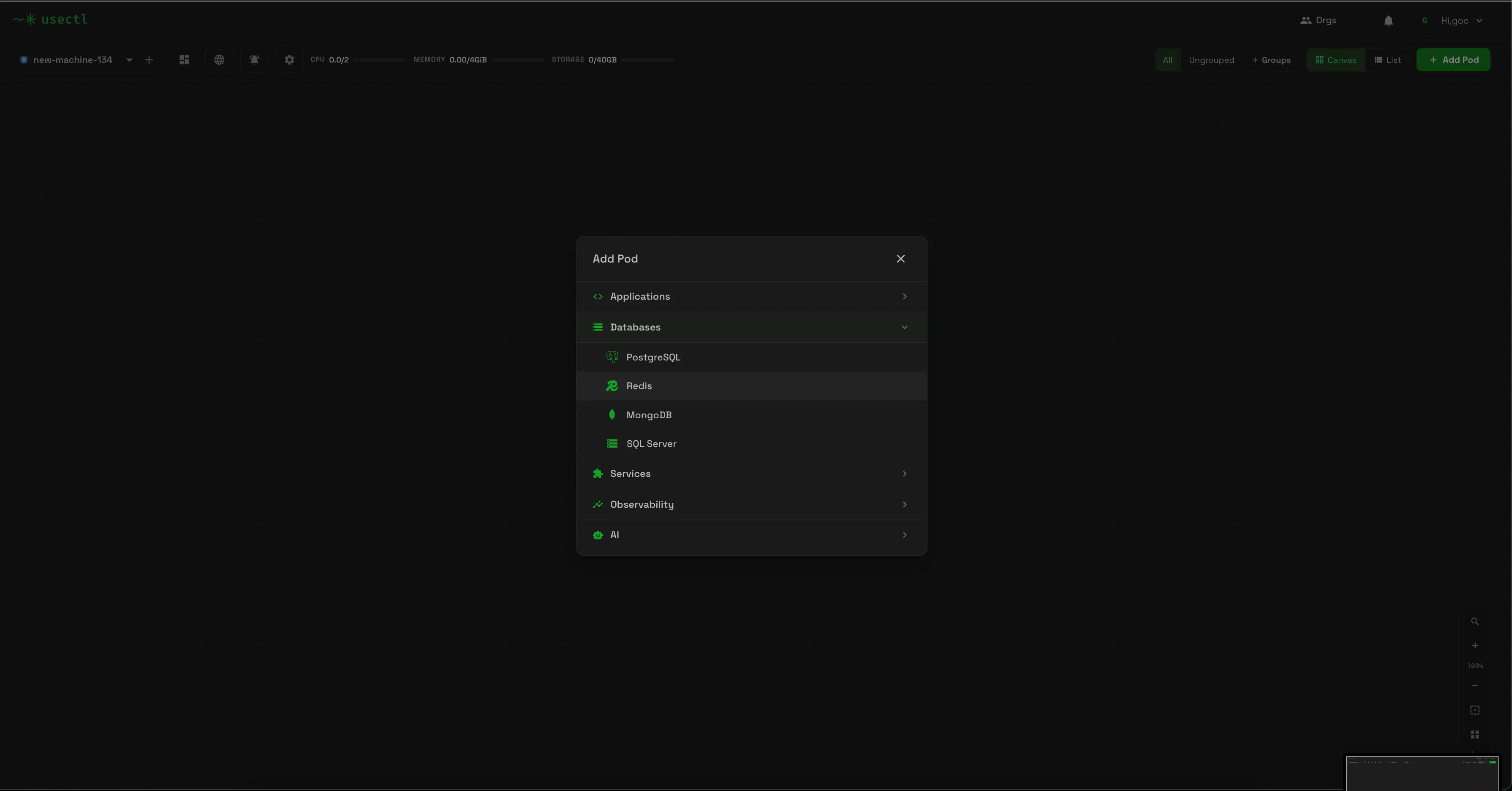Expand the Applications category
The height and width of the screenshot is (791, 1512).
tap(751, 296)
